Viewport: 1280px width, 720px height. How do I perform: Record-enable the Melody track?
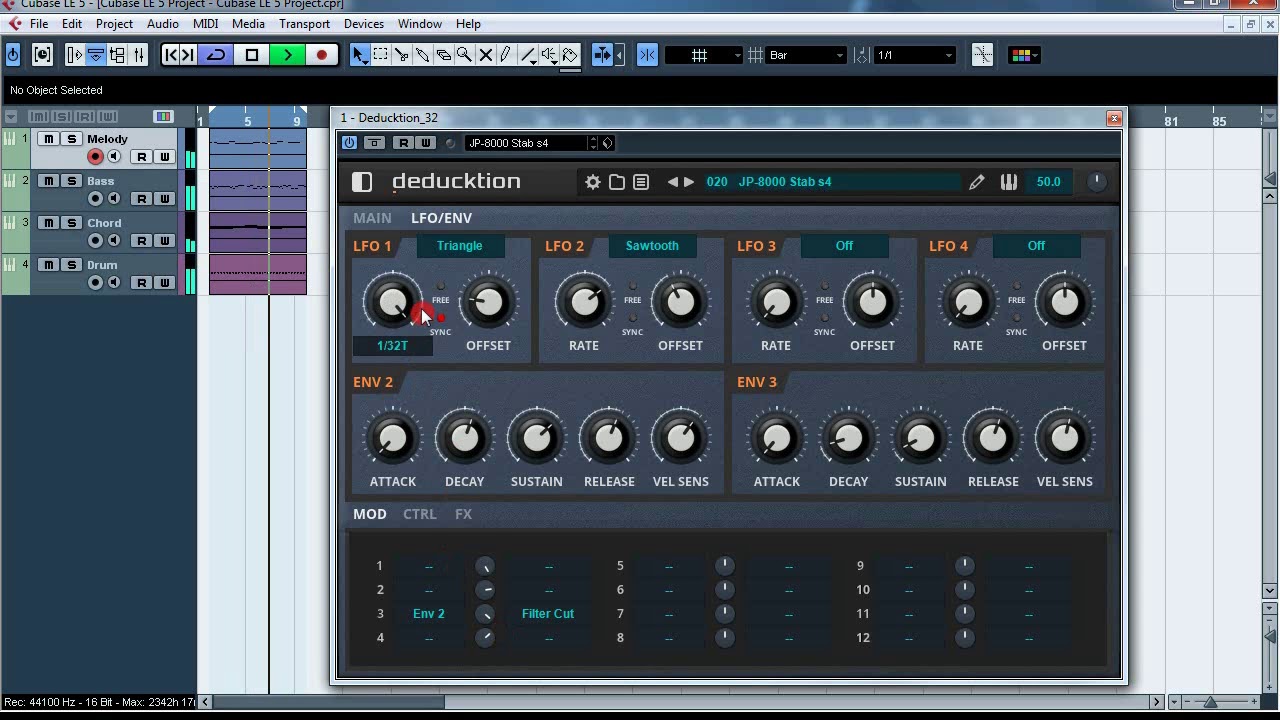click(x=95, y=157)
